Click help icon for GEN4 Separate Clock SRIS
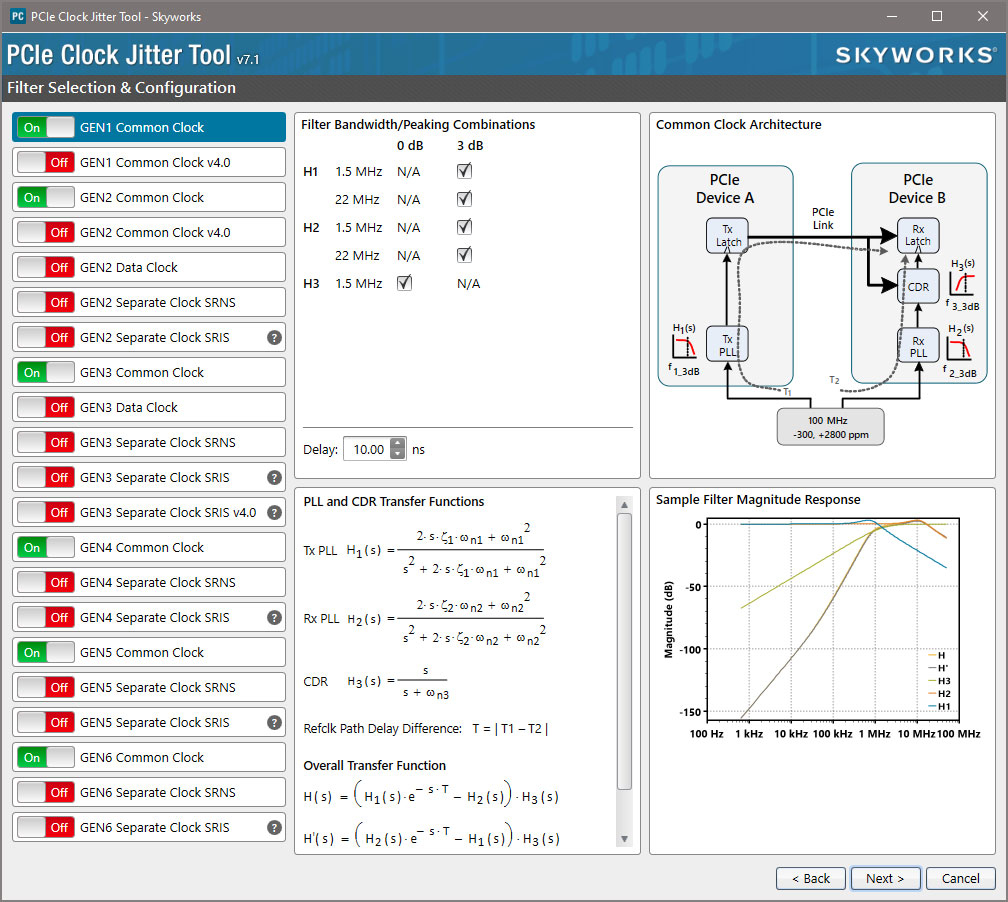Viewport: 1008px width, 902px height. tap(274, 618)
